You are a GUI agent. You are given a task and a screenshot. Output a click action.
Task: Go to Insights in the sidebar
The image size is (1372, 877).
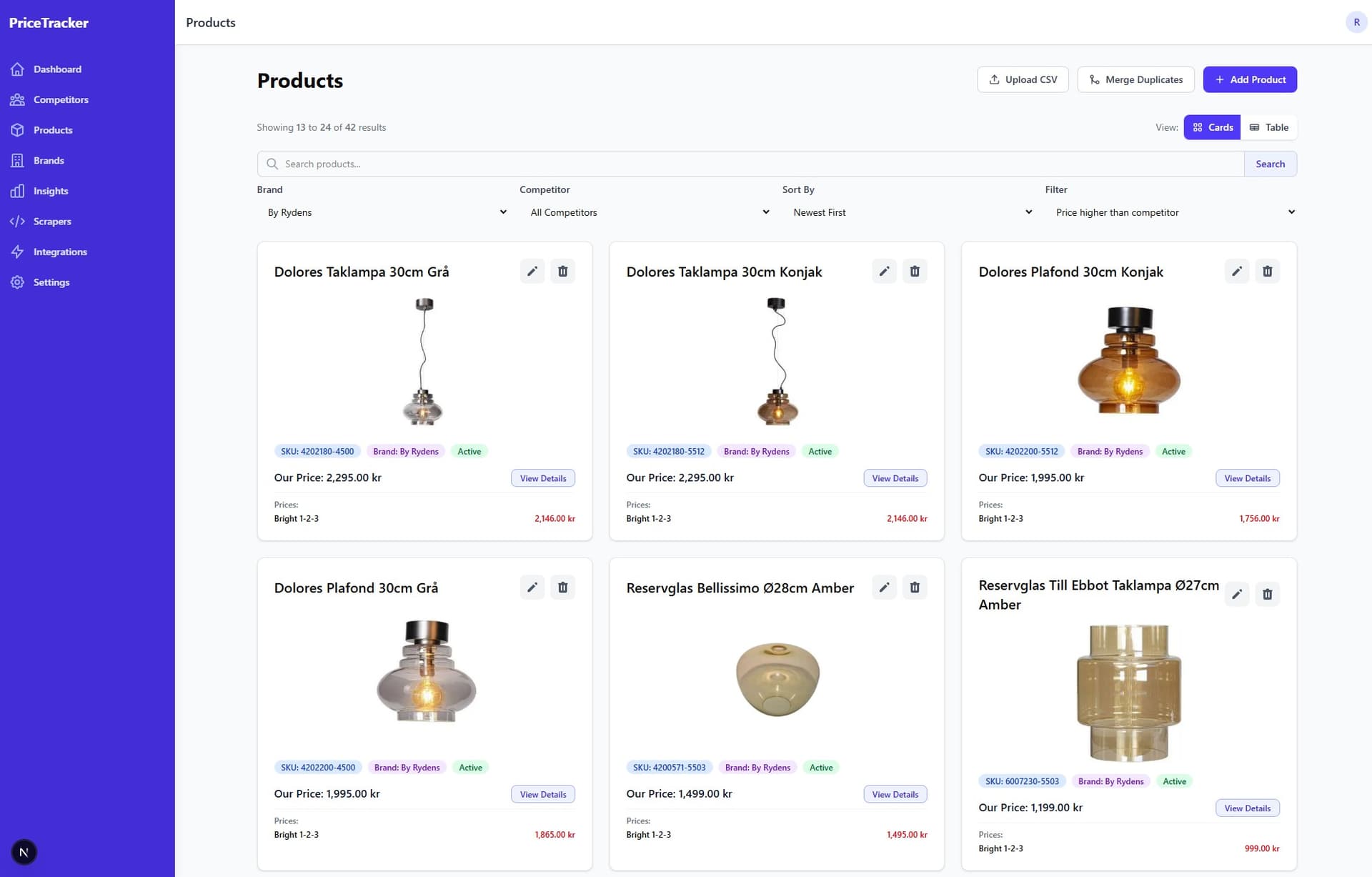point(51,191)
